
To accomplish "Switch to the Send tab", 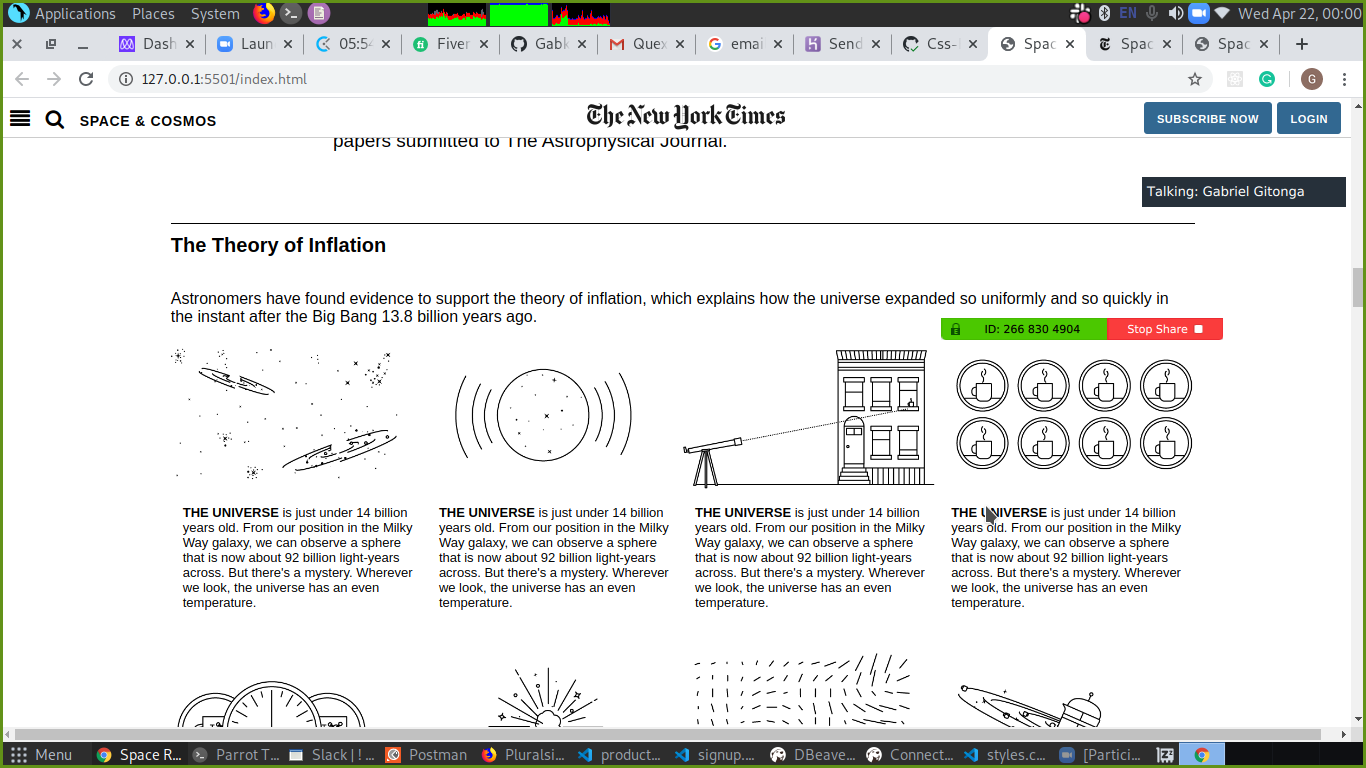I will coord(843,44).
